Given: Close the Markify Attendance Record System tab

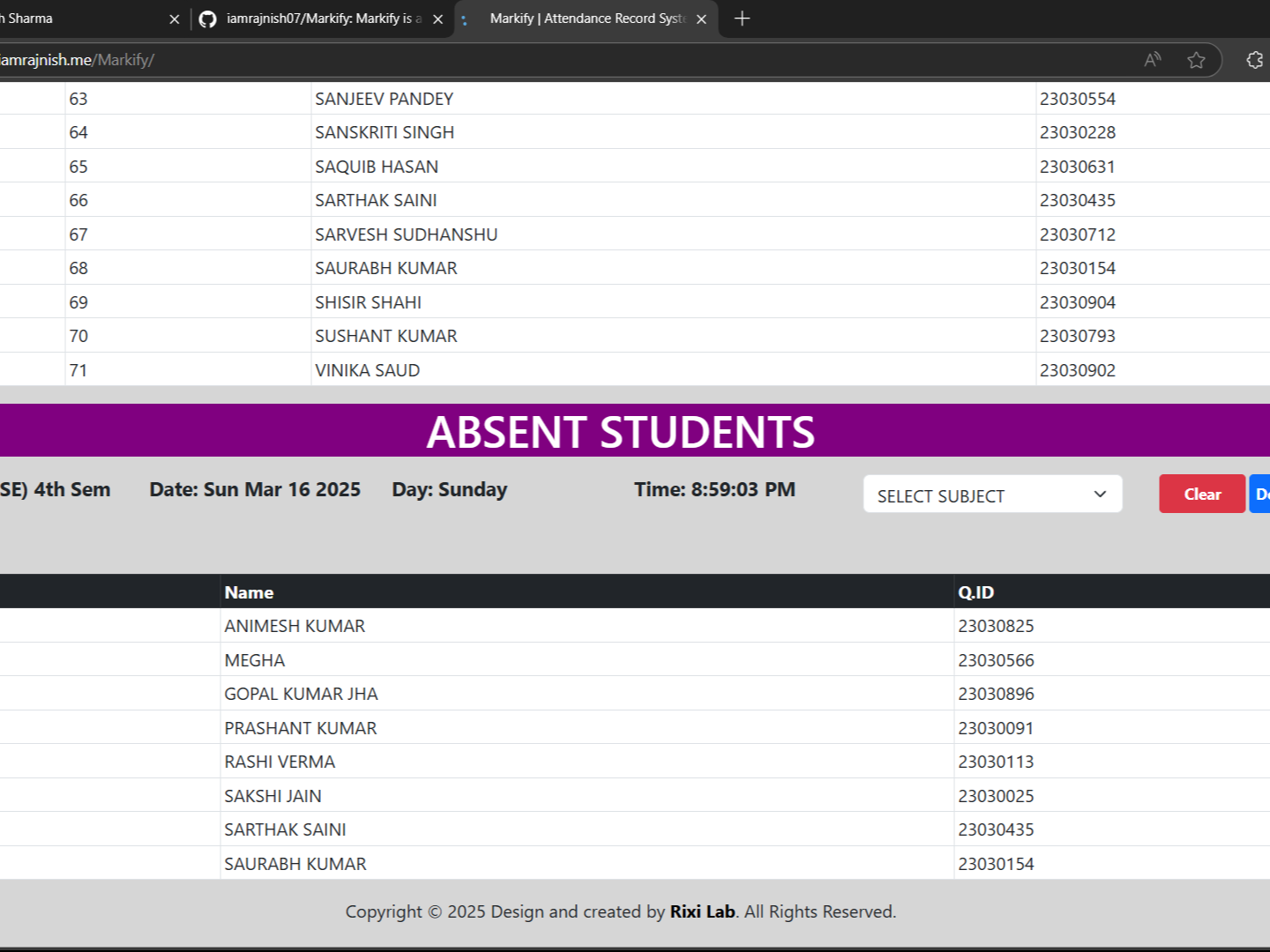Looking at the screenshot, I should pyautogui.click(x=701, y=19).
